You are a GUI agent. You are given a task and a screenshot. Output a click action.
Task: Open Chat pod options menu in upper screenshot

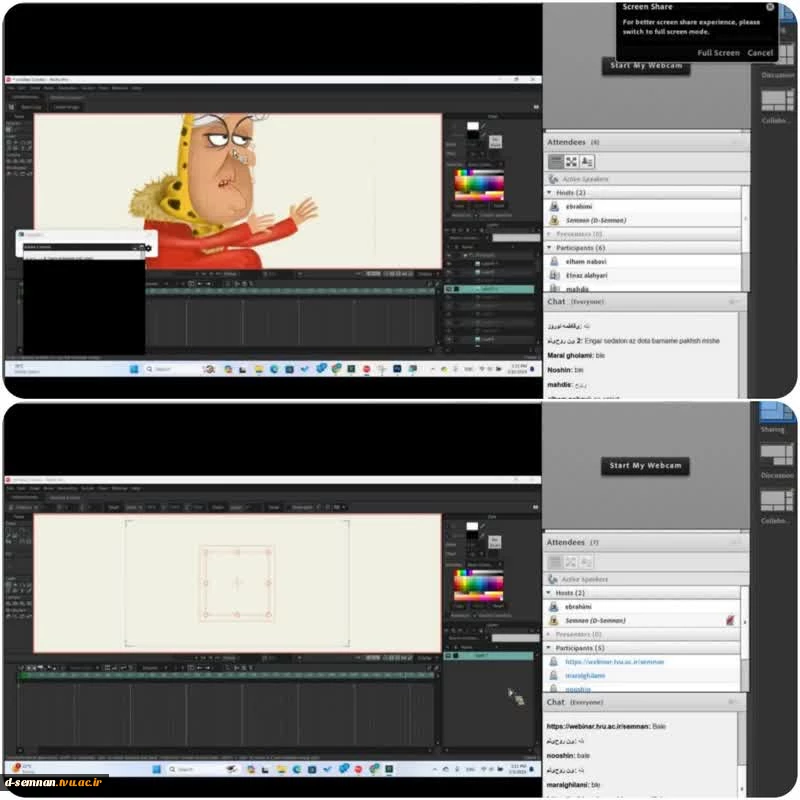click(733, 302)
